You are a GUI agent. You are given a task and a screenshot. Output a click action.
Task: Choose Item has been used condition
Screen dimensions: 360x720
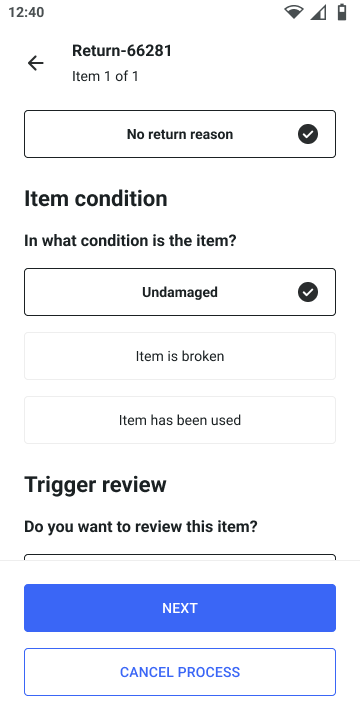pos(180,420)
